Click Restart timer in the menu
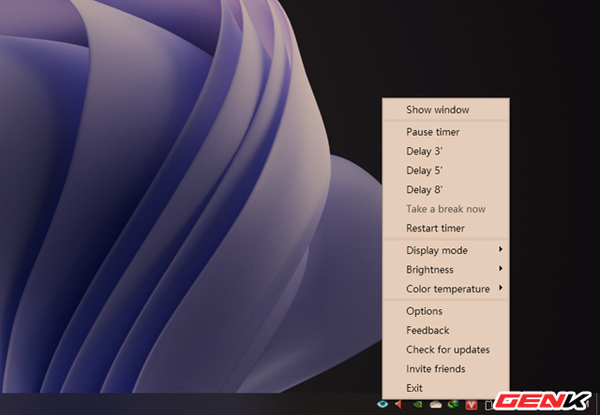Image resolution: width=600 pixels, height=415 pixels. coord(435,228)
